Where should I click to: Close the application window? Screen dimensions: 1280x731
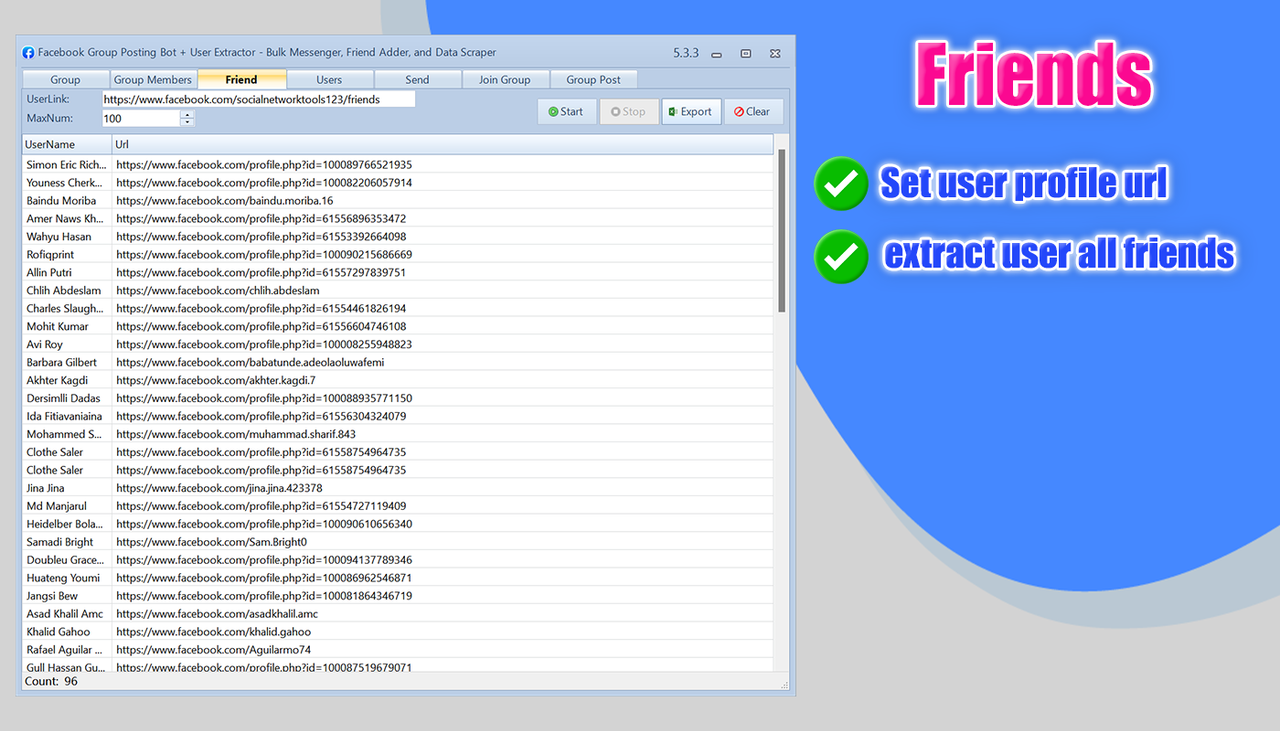click(x=775, y=53)
